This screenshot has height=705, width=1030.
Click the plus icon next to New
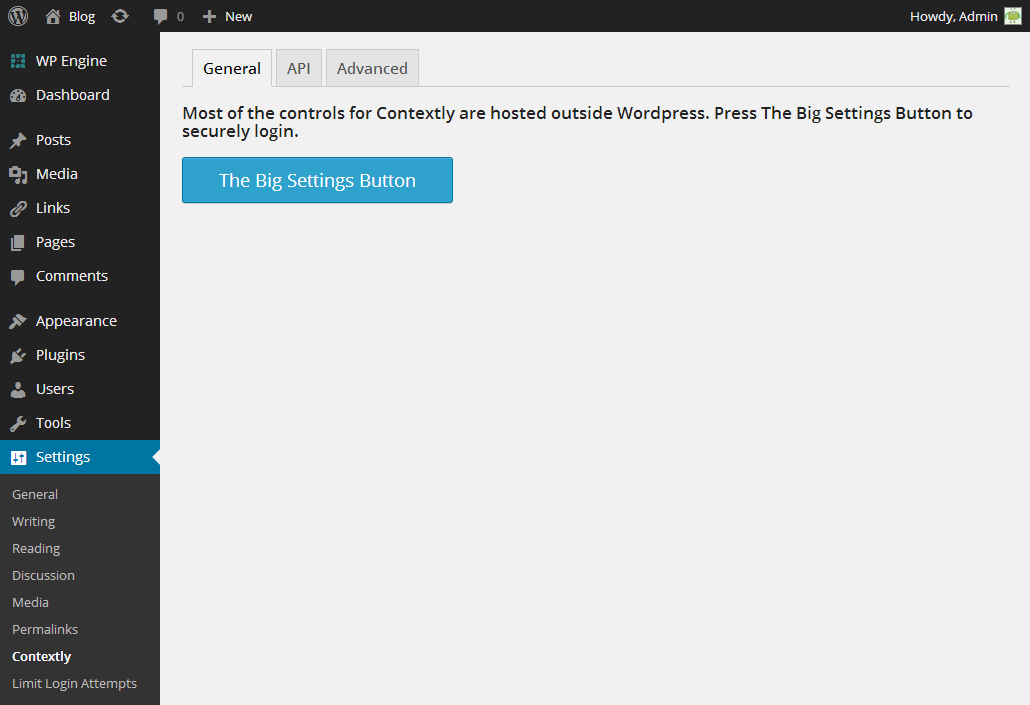pyautogui.click(x=209, y=16)
